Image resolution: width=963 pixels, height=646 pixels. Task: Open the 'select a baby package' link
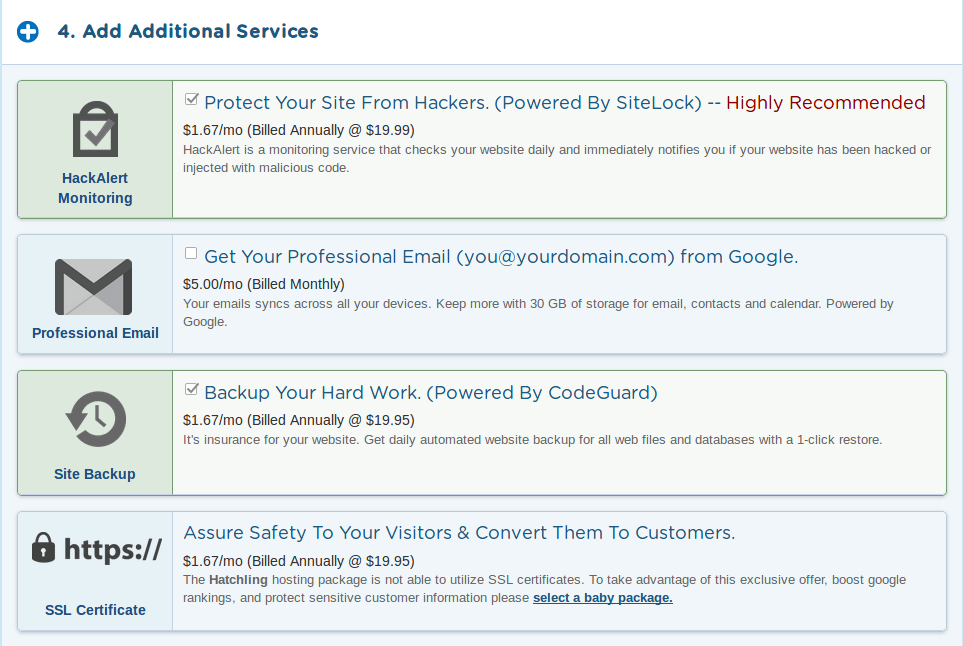(602, 598)
